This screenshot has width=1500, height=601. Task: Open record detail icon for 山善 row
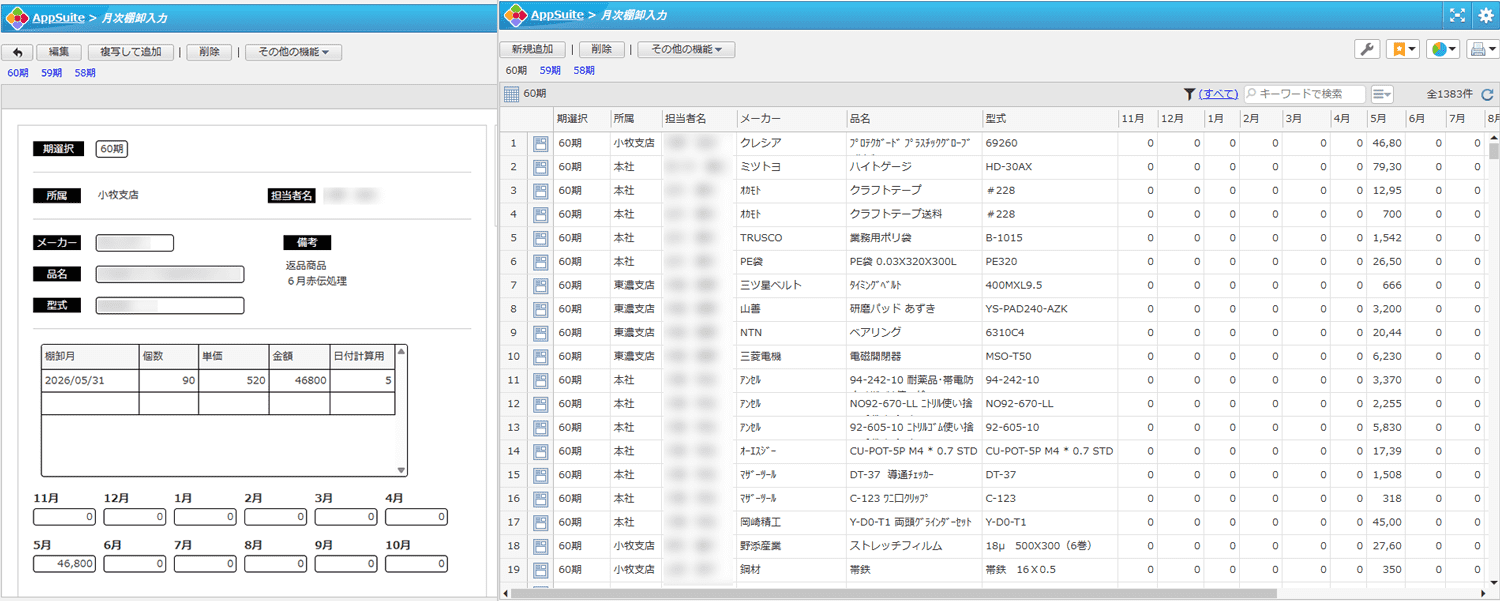click(x=540, y=309)
